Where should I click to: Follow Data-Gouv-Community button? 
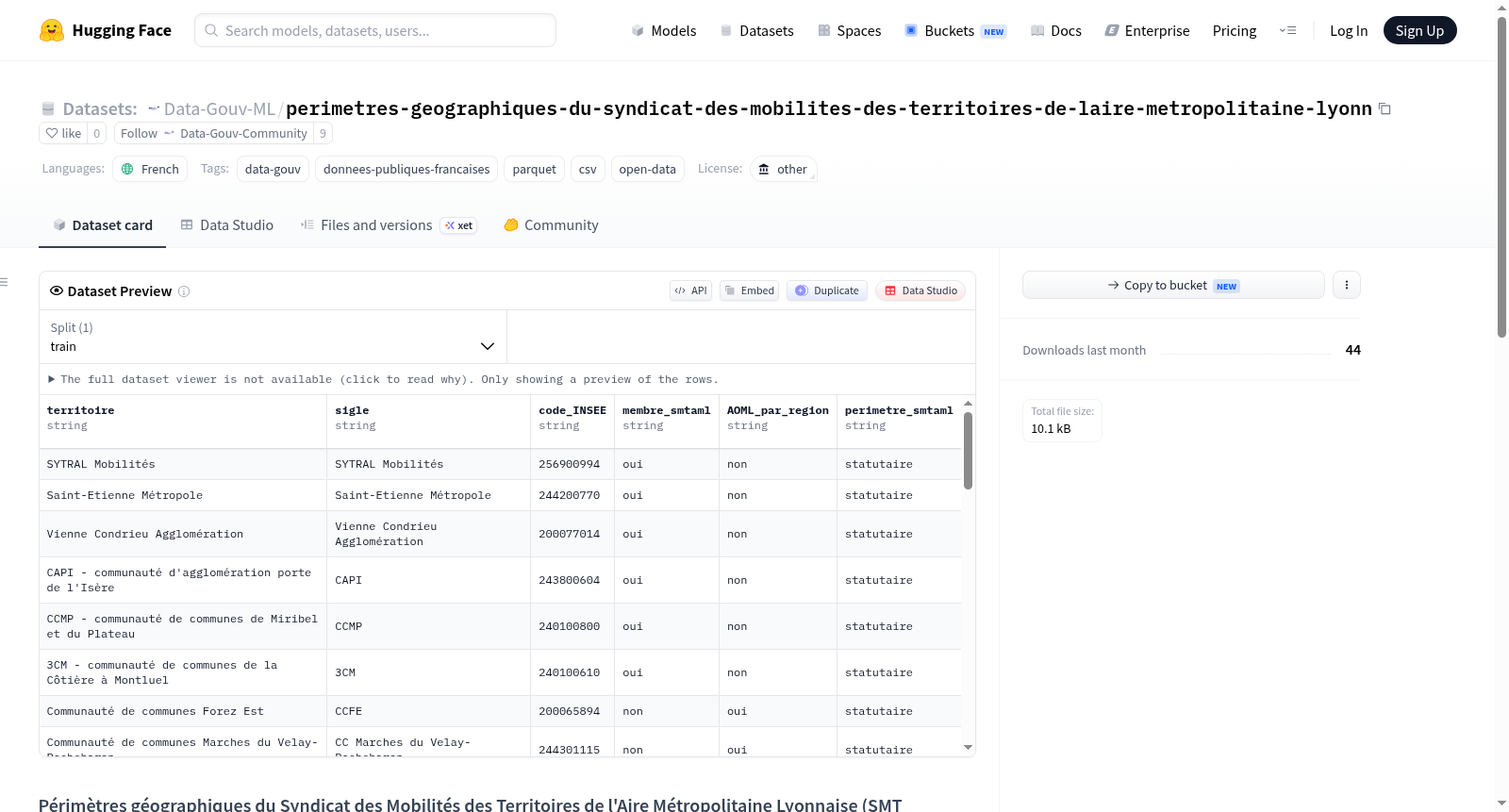click(214, 133)
